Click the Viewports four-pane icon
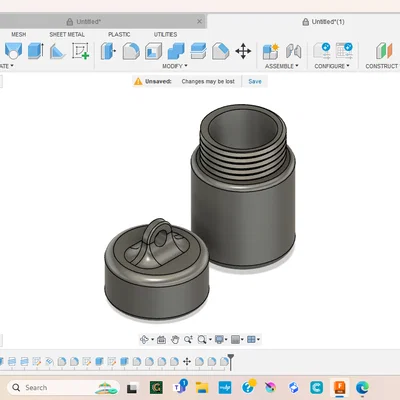400x400 pixels. pos(251,340)
